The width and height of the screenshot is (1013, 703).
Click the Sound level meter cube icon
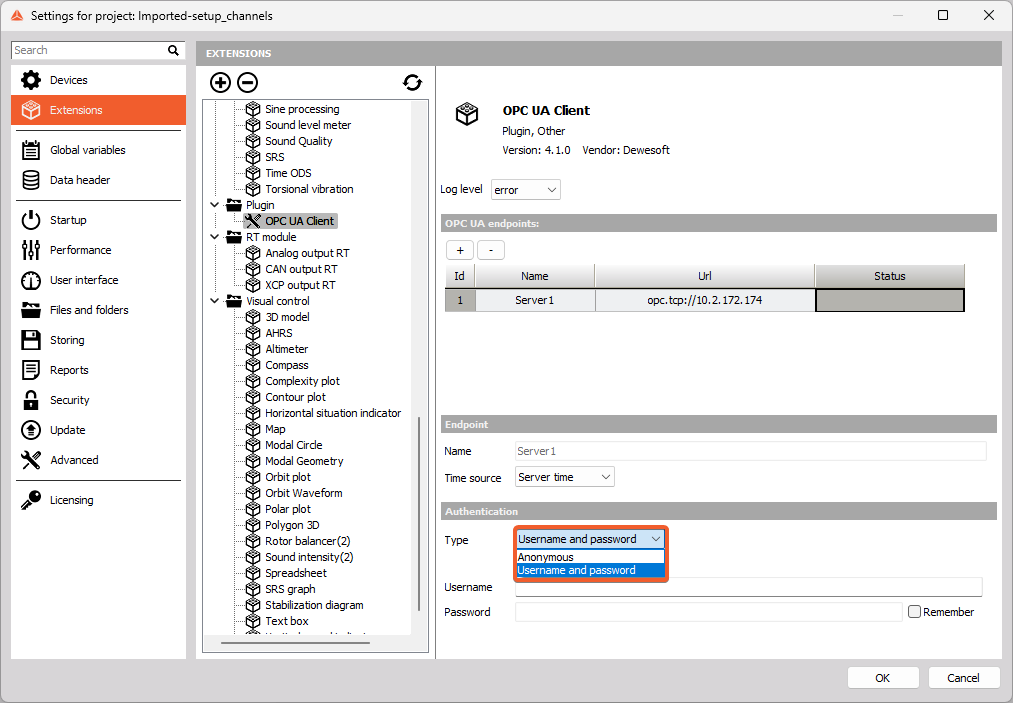pos(253,125)
